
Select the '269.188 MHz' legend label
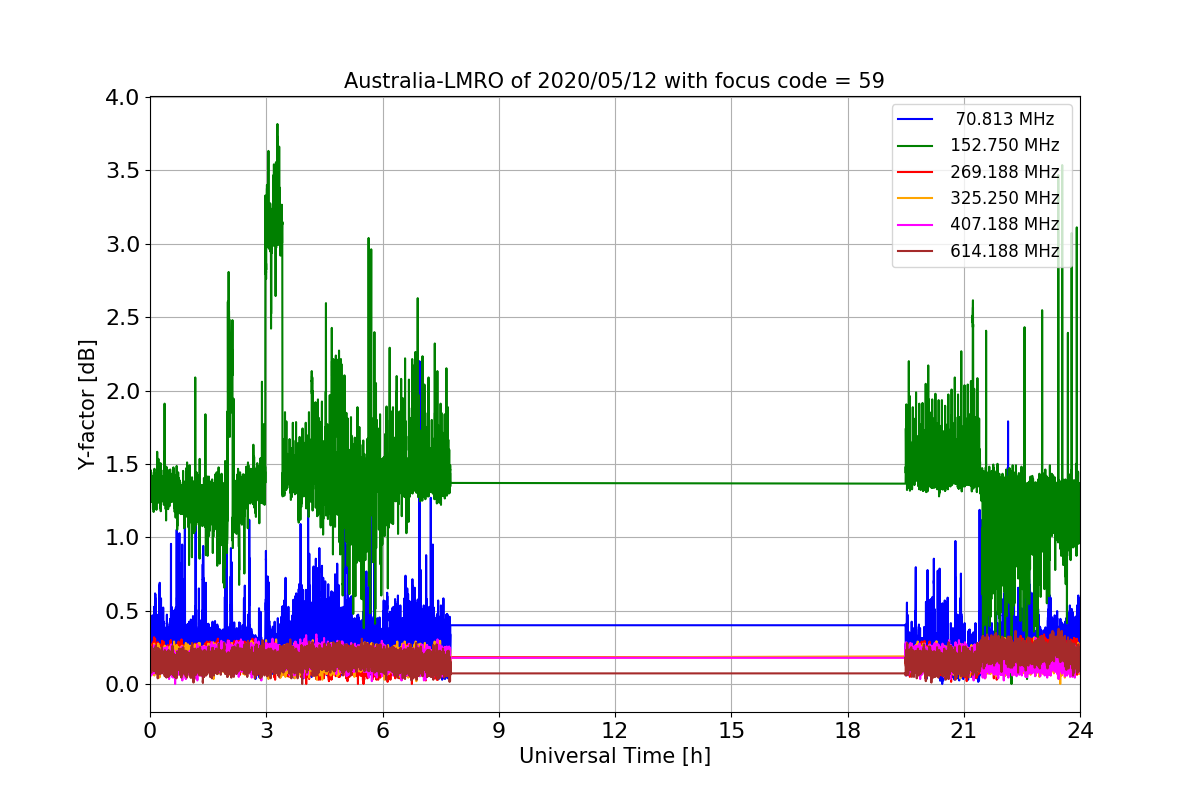(x=1005, y=171)
